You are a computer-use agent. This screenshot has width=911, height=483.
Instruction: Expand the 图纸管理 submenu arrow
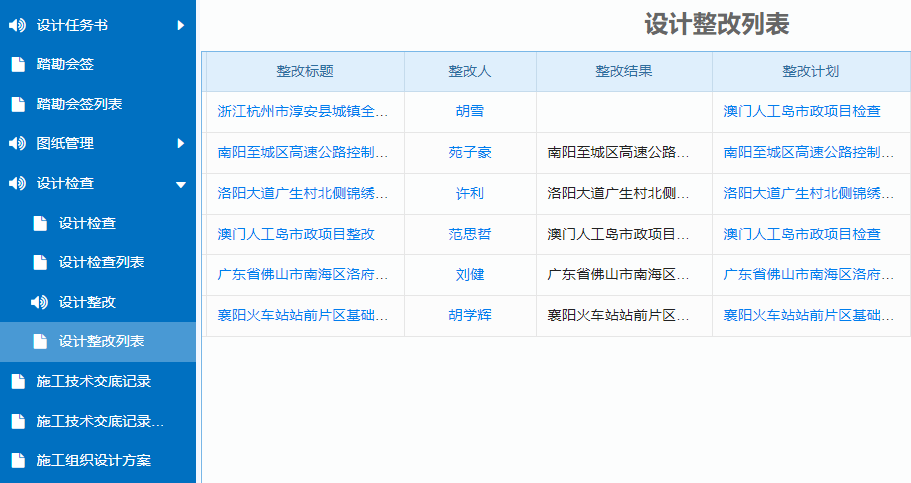(180, 144)
